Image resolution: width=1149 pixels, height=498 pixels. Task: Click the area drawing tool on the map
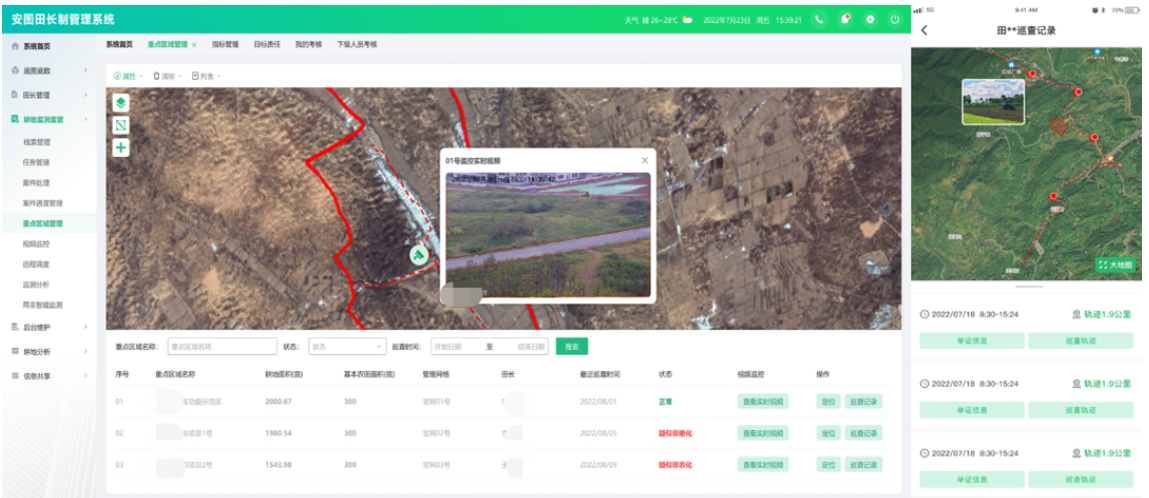coord(121,125)
